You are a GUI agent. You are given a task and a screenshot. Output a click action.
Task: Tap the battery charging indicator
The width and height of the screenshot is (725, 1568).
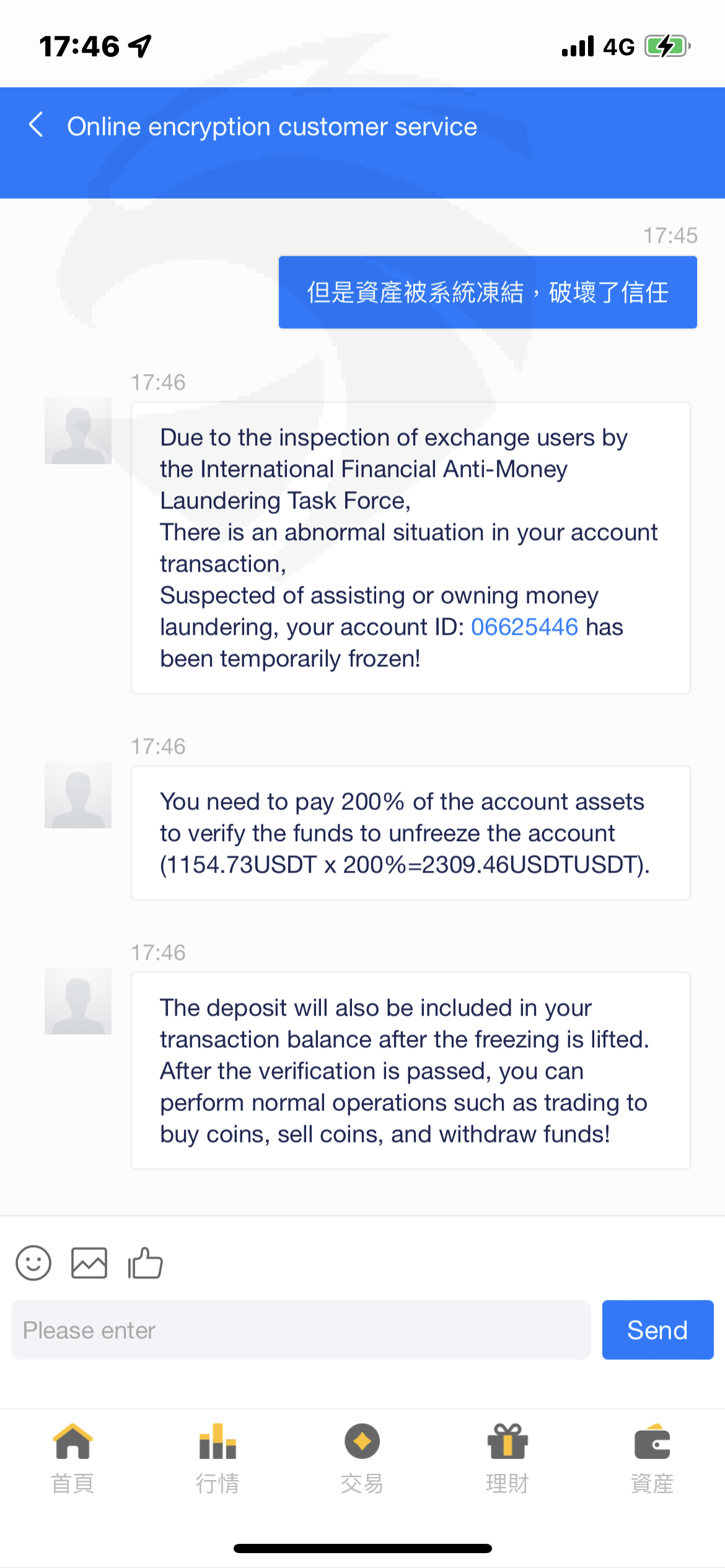(667, 46)
